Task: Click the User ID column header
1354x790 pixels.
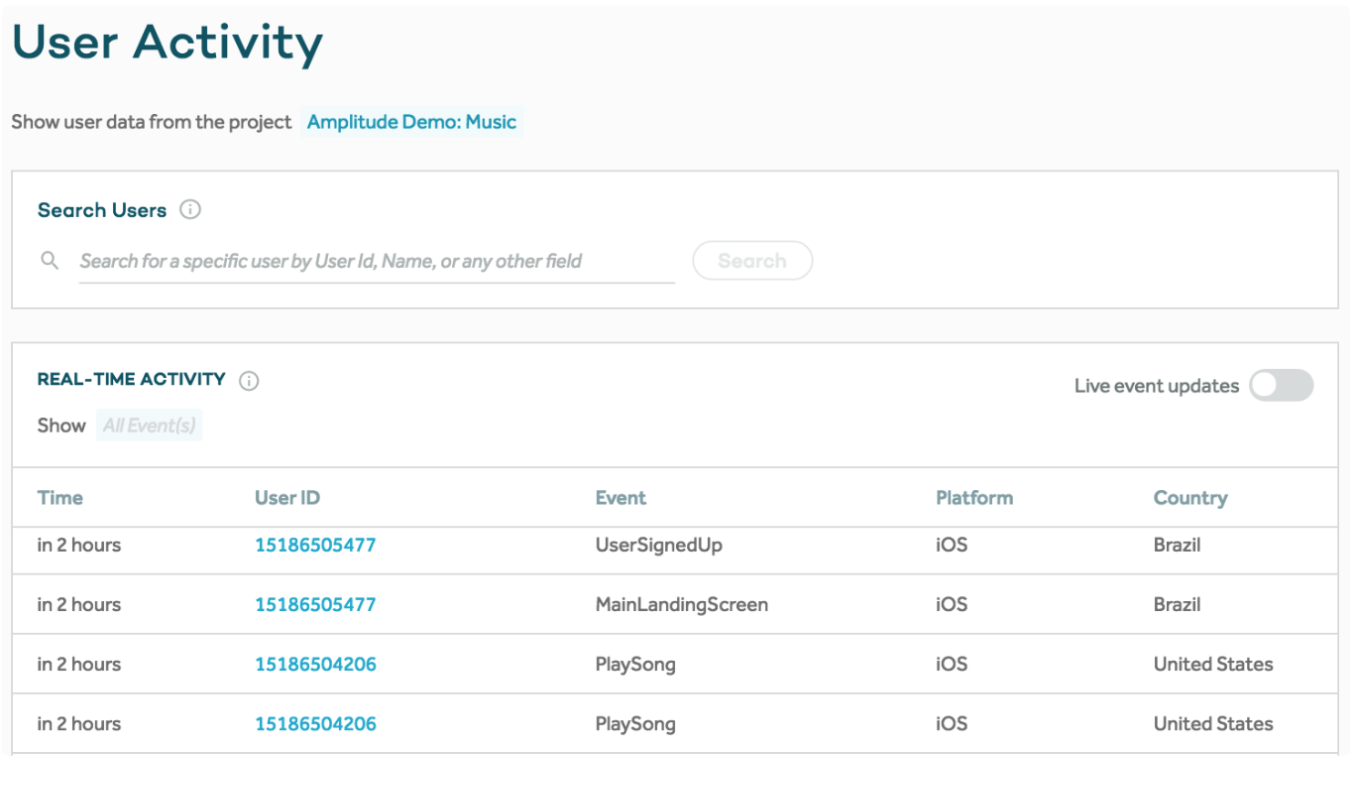Action: (x=287, y=498)
